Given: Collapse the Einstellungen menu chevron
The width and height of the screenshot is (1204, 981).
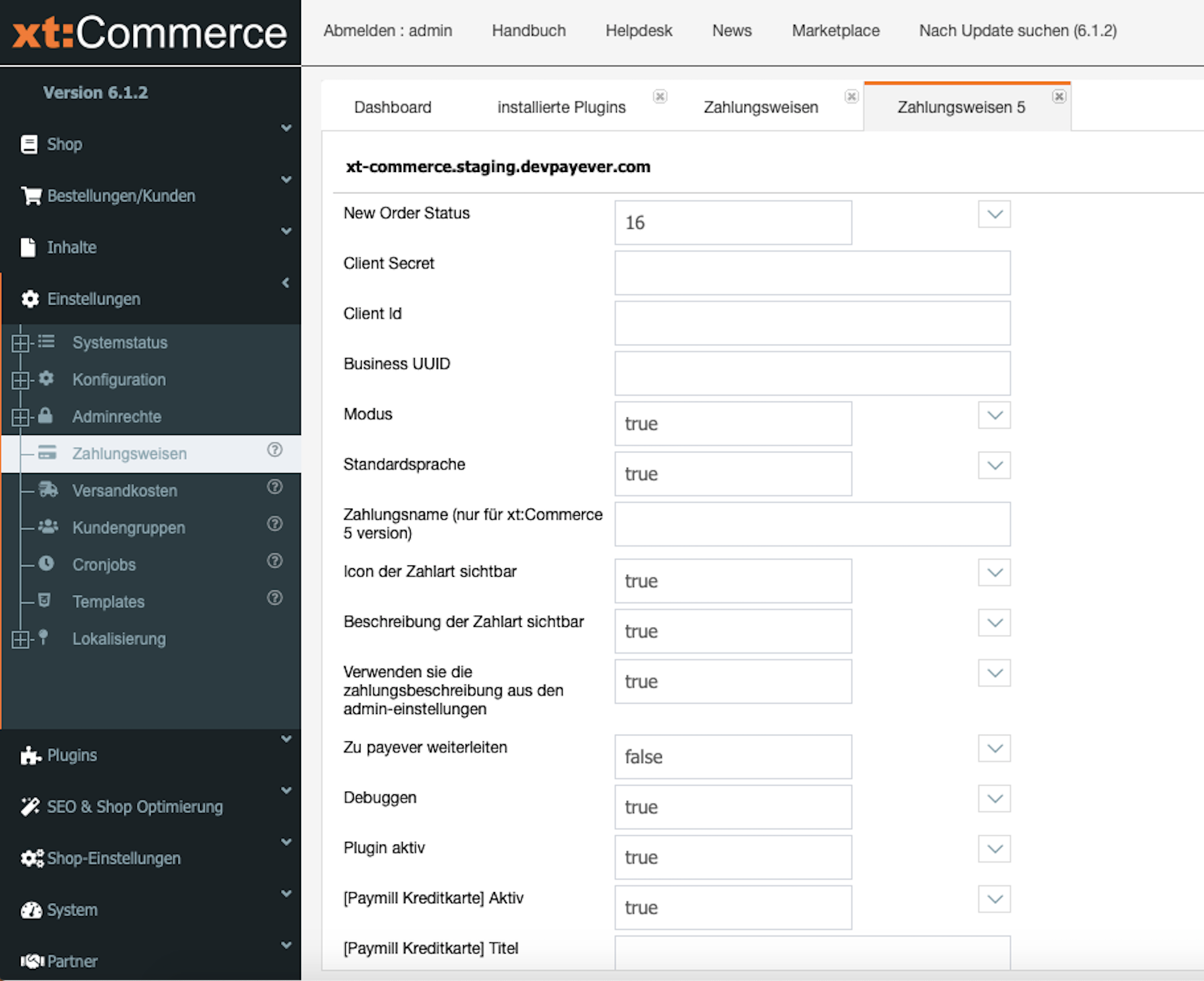Looking at the screenshot, I should click(286, 283).
